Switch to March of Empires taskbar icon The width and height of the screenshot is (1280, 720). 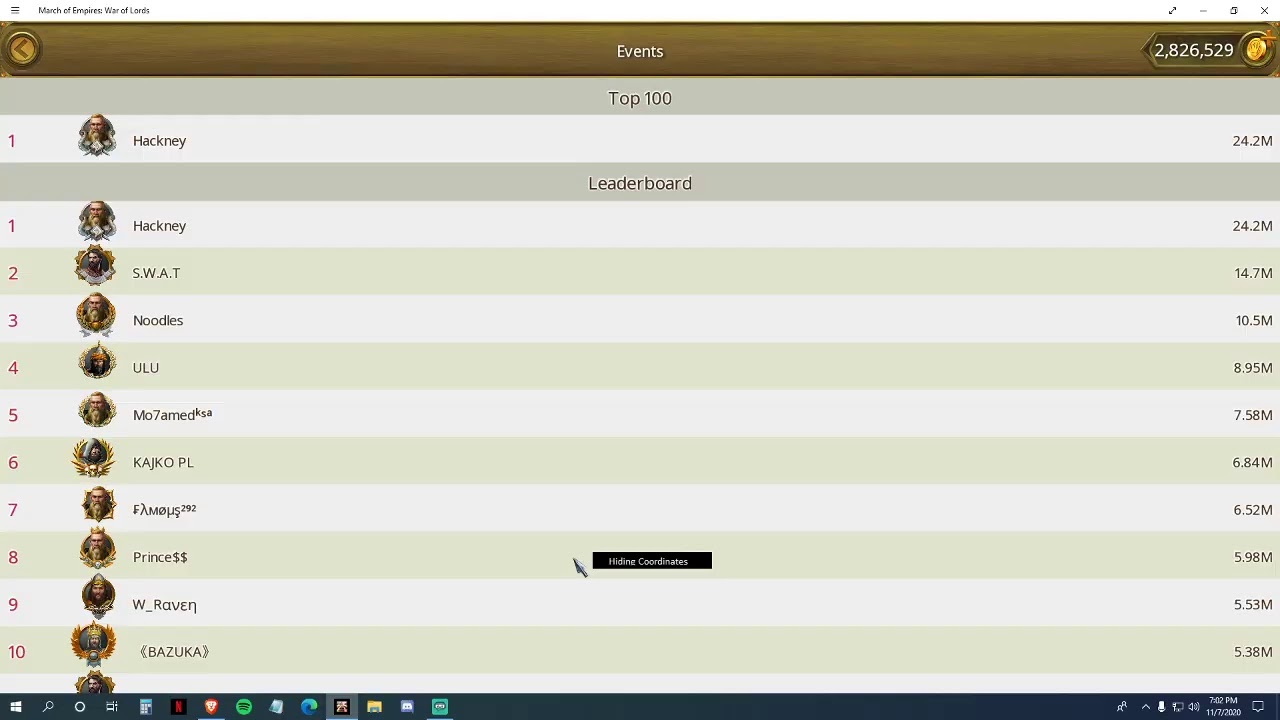pyautogui.click(x=342, y=707)
